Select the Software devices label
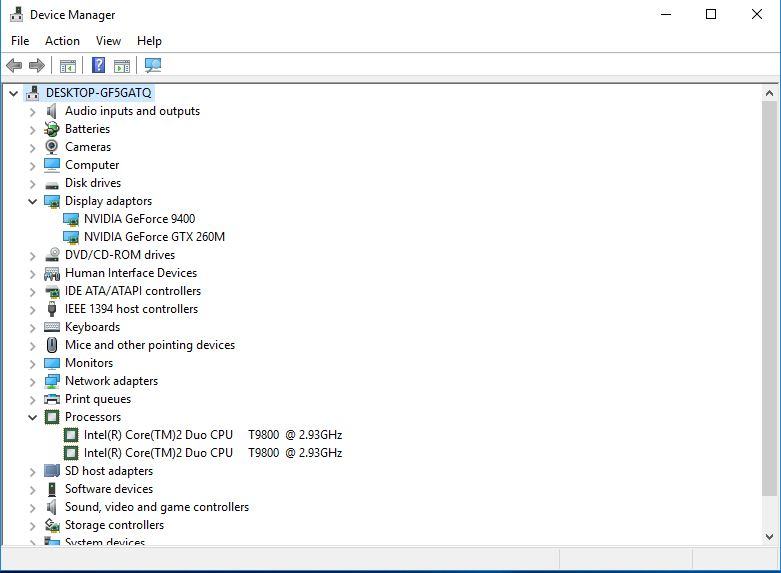 pos(109,489)
